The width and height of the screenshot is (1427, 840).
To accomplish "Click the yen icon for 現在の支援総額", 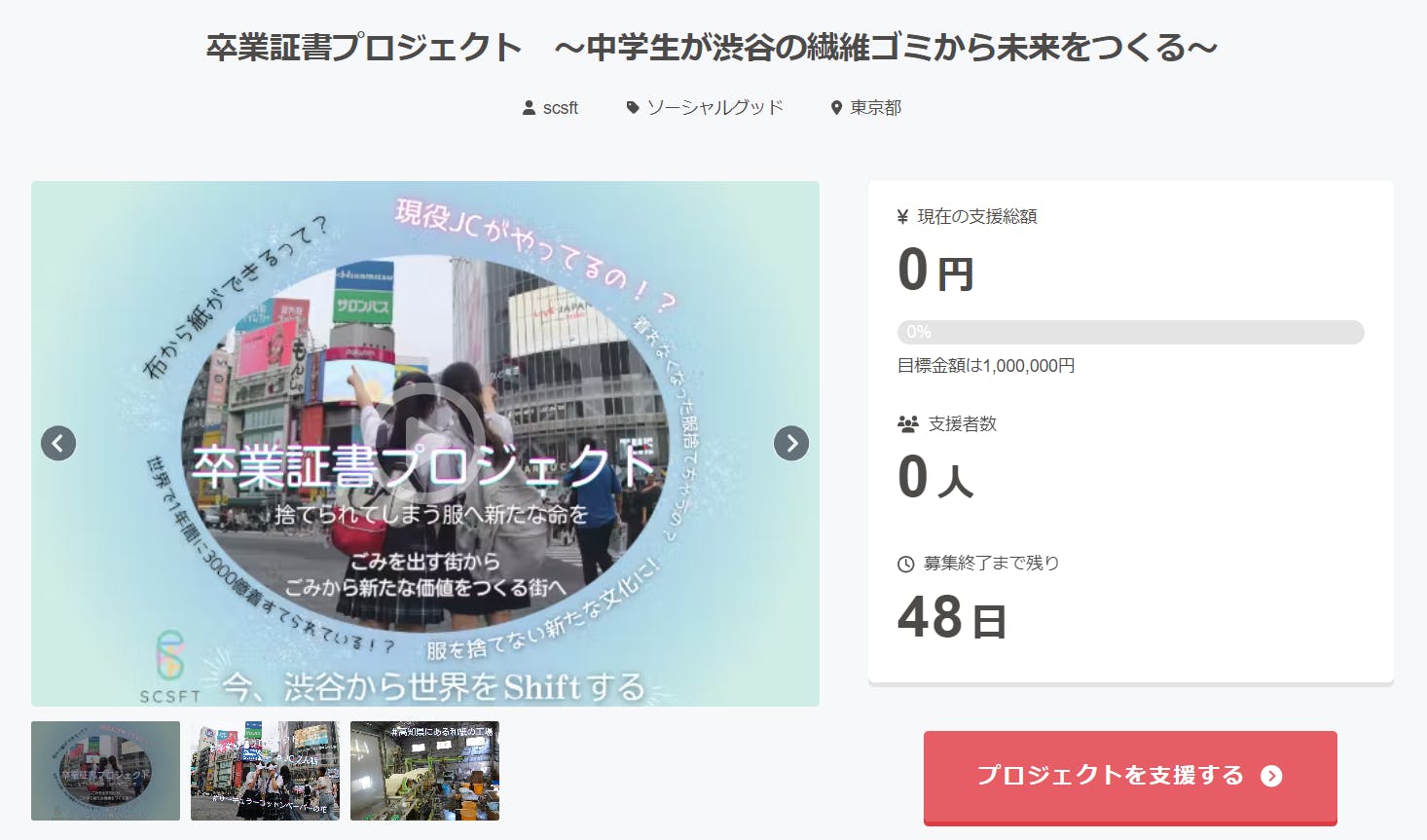I will 903,217.
